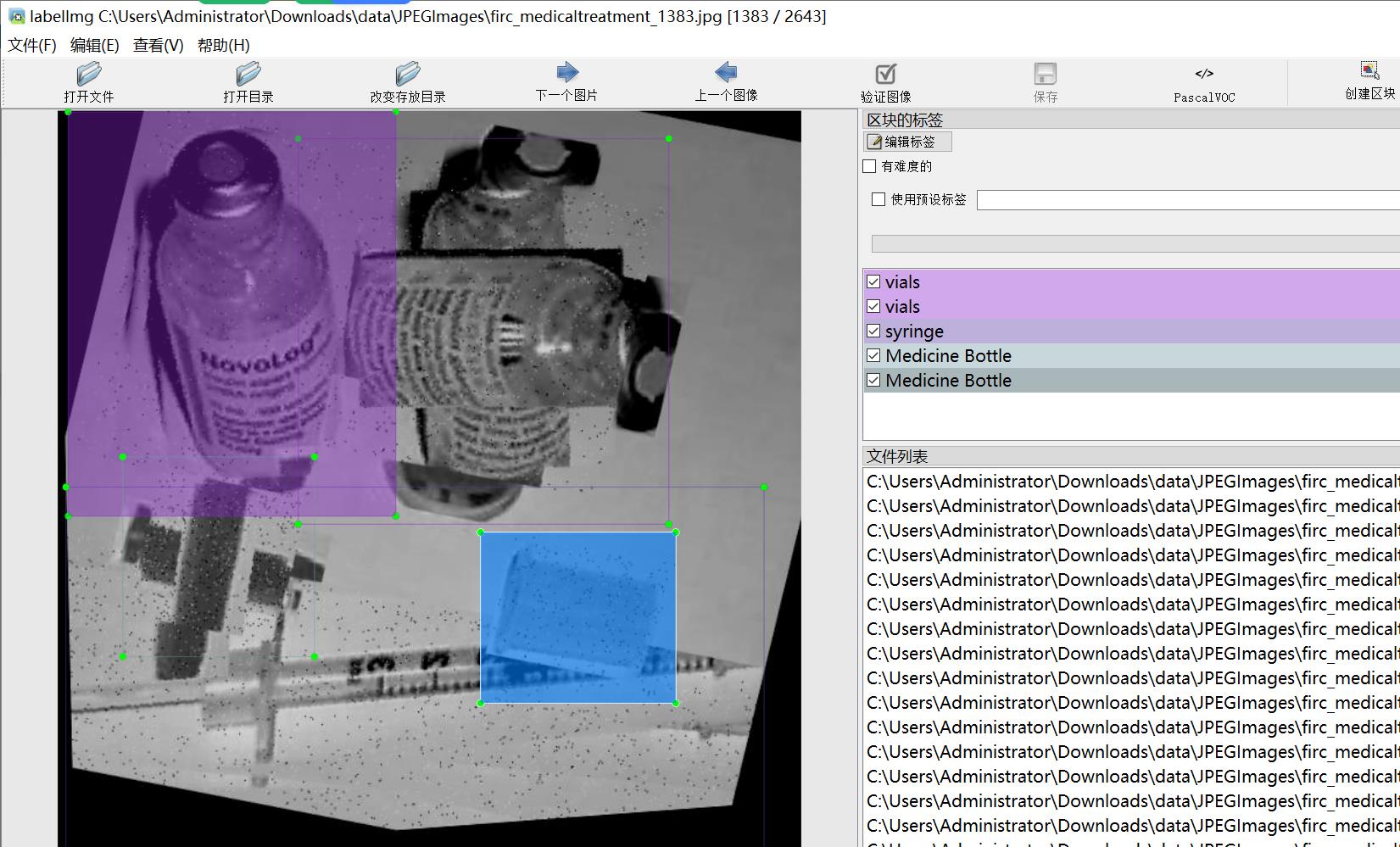
Task: Go to next image with 下一个图片 arrow
Action: (x=566, y=72)
